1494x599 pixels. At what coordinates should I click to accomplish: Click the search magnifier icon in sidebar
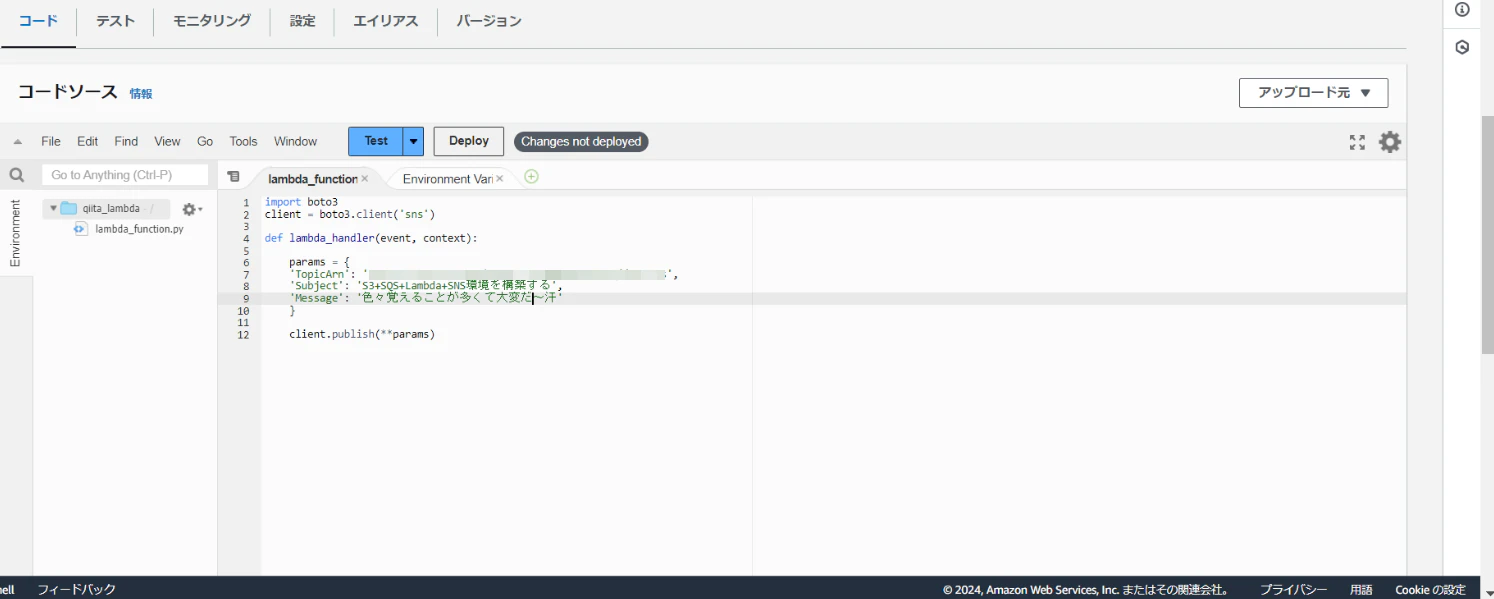click(17, 175)
